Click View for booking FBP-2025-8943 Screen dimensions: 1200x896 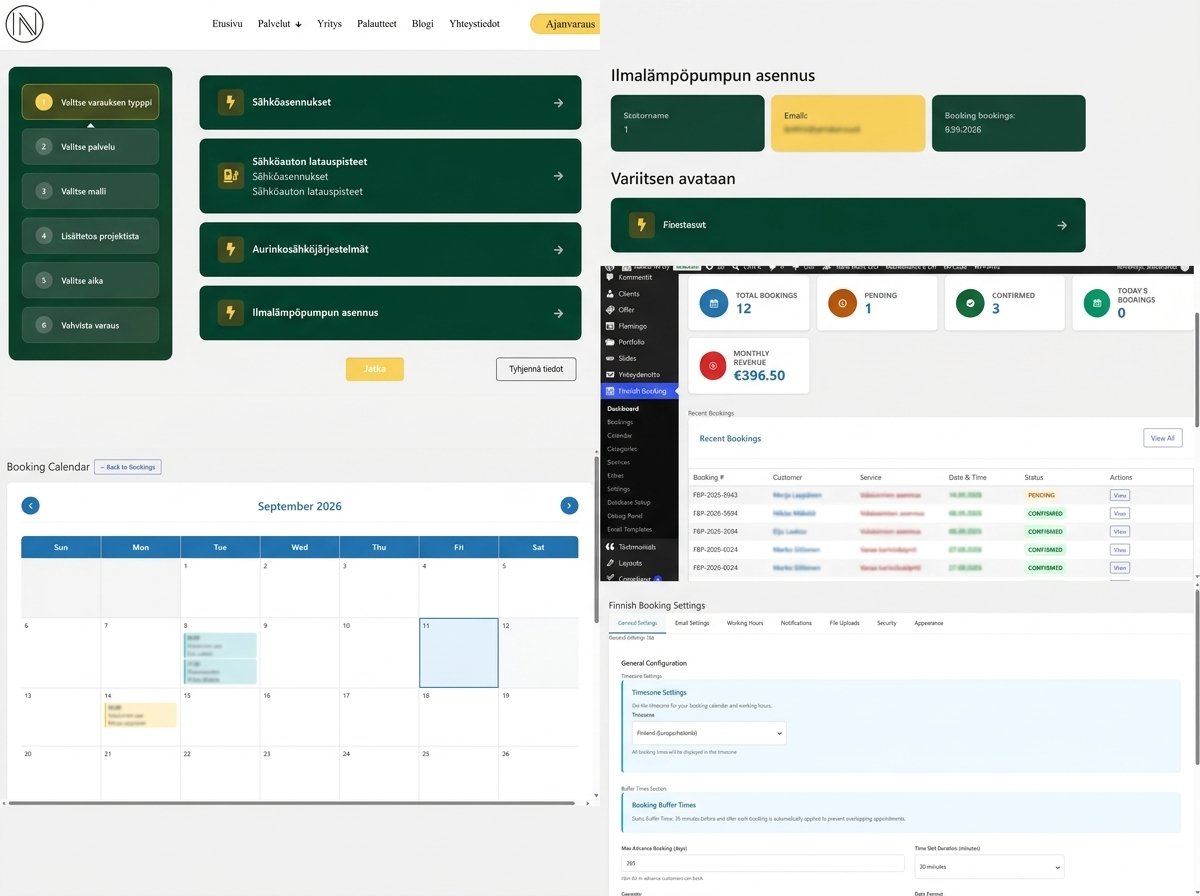(x=1119, y=495)
